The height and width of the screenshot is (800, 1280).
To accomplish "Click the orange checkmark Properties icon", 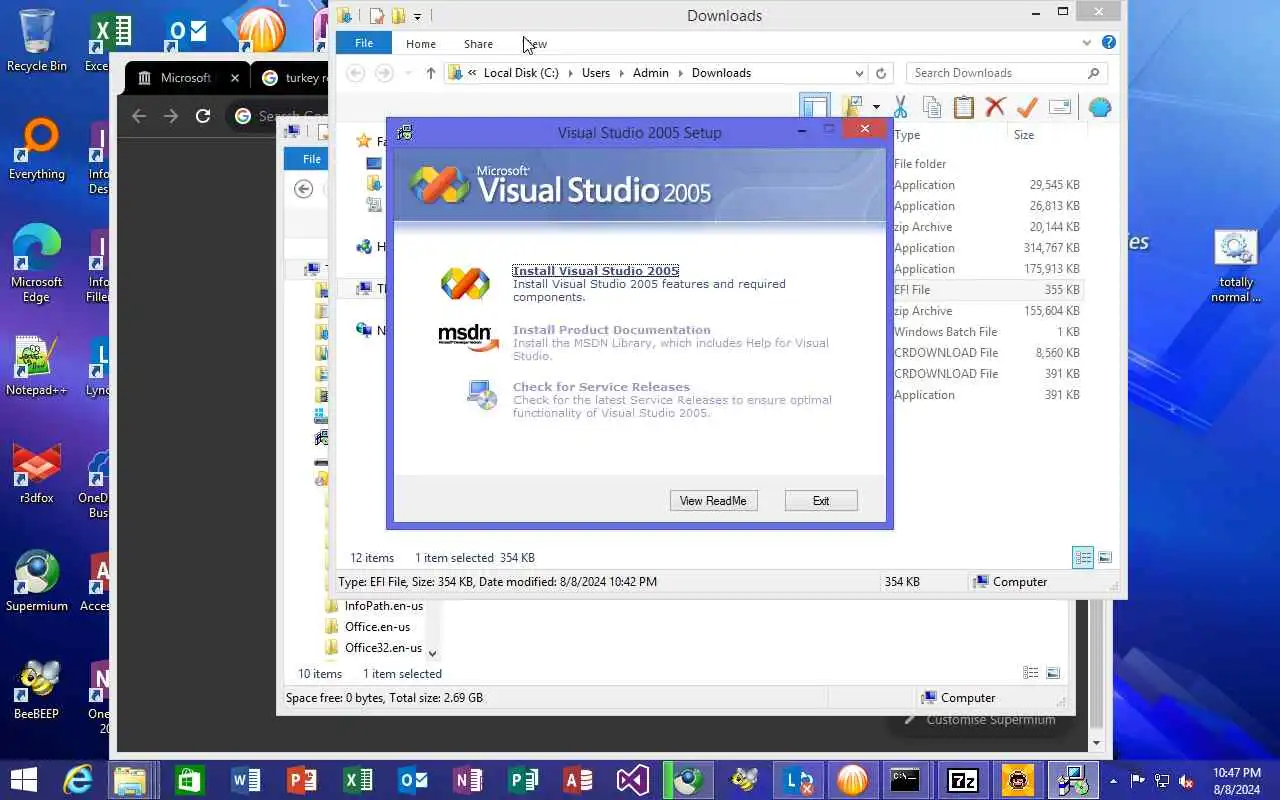I will tap(1027, 107).
